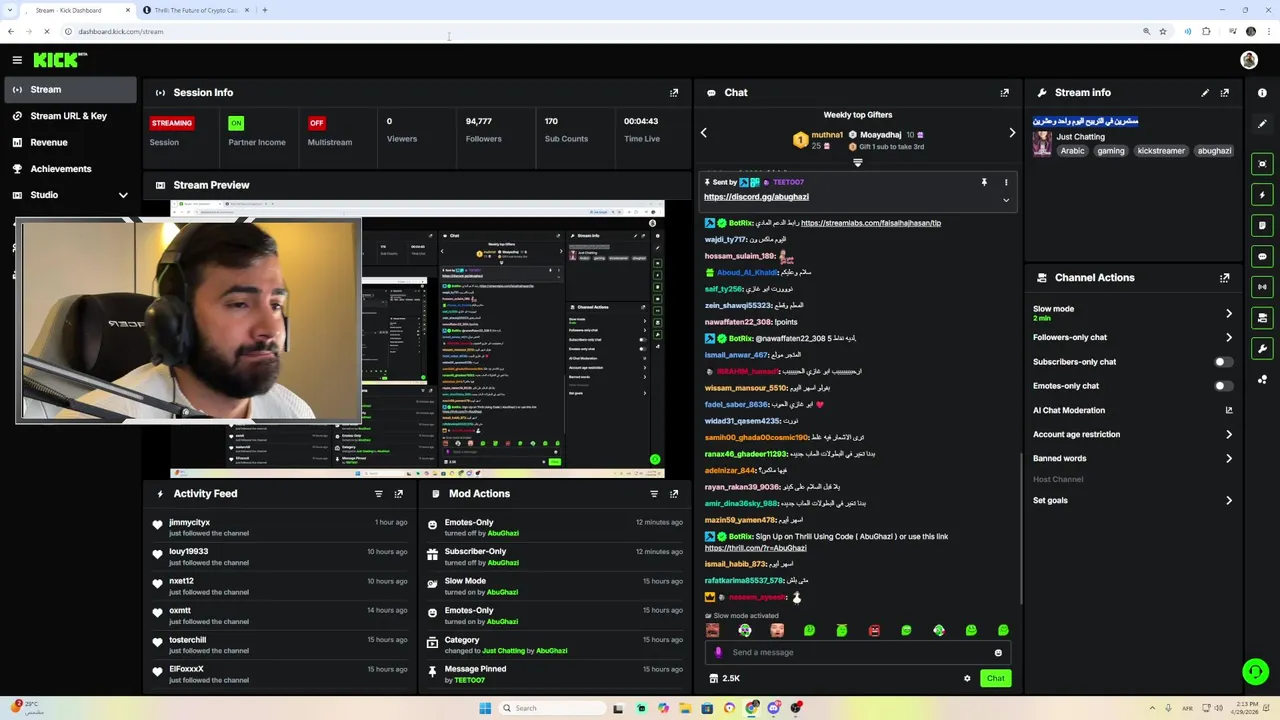
Task: Pop out the Activity Feed panel
Action: pos(399,494)
